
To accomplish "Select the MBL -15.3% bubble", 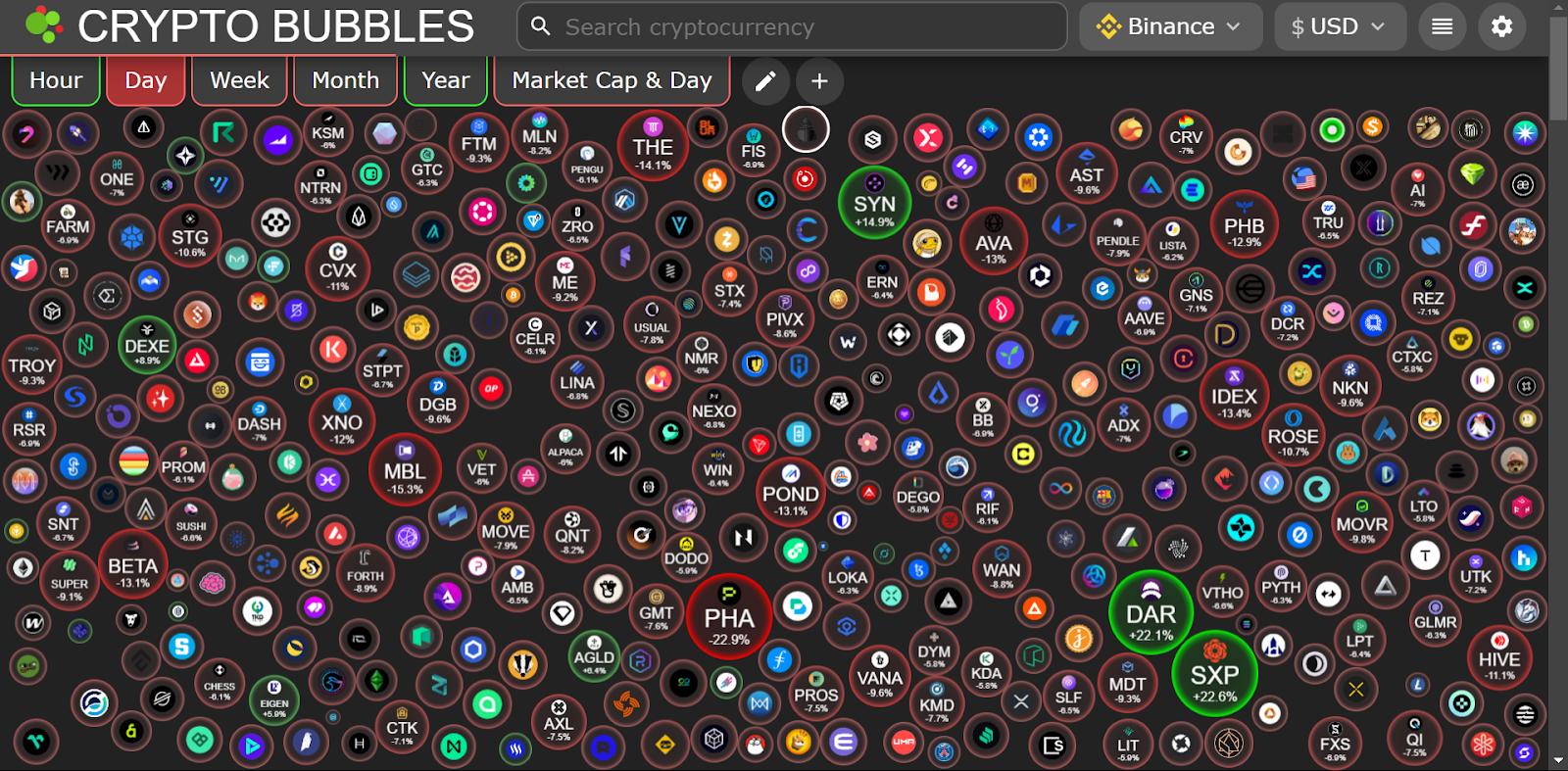I will [x=405, y=470].
